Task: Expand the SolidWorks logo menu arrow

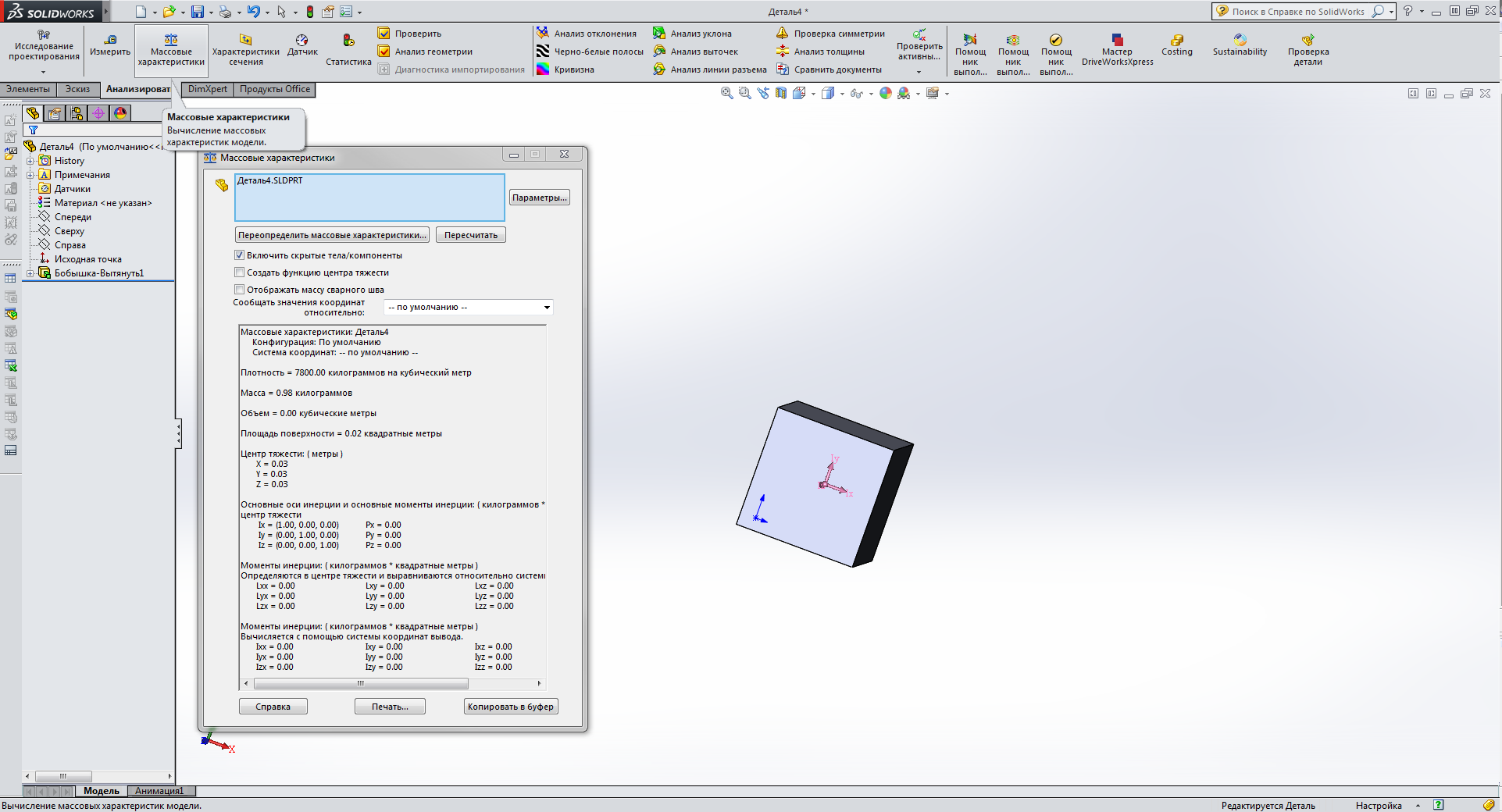Action: [x=105, y=12]
